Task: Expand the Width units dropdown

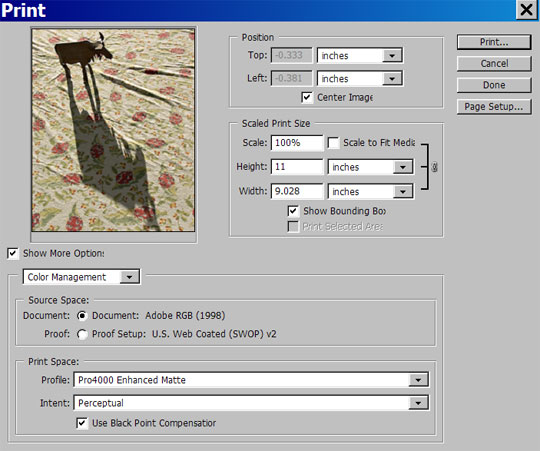Action: [371, 192]
